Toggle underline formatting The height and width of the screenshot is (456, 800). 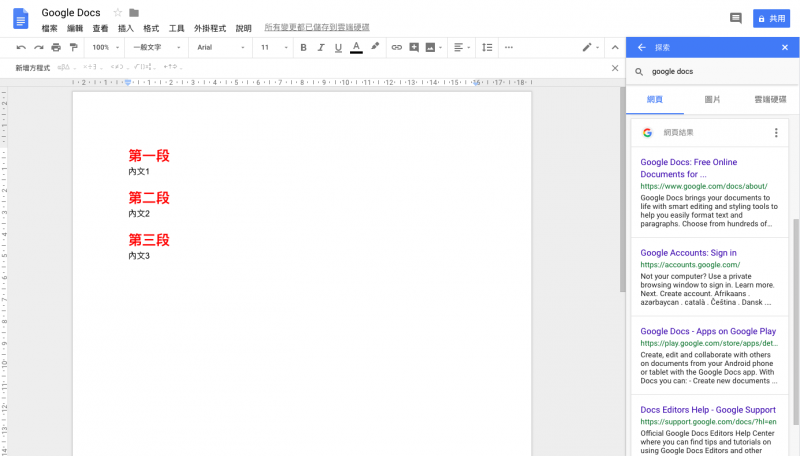click(338, 47)
